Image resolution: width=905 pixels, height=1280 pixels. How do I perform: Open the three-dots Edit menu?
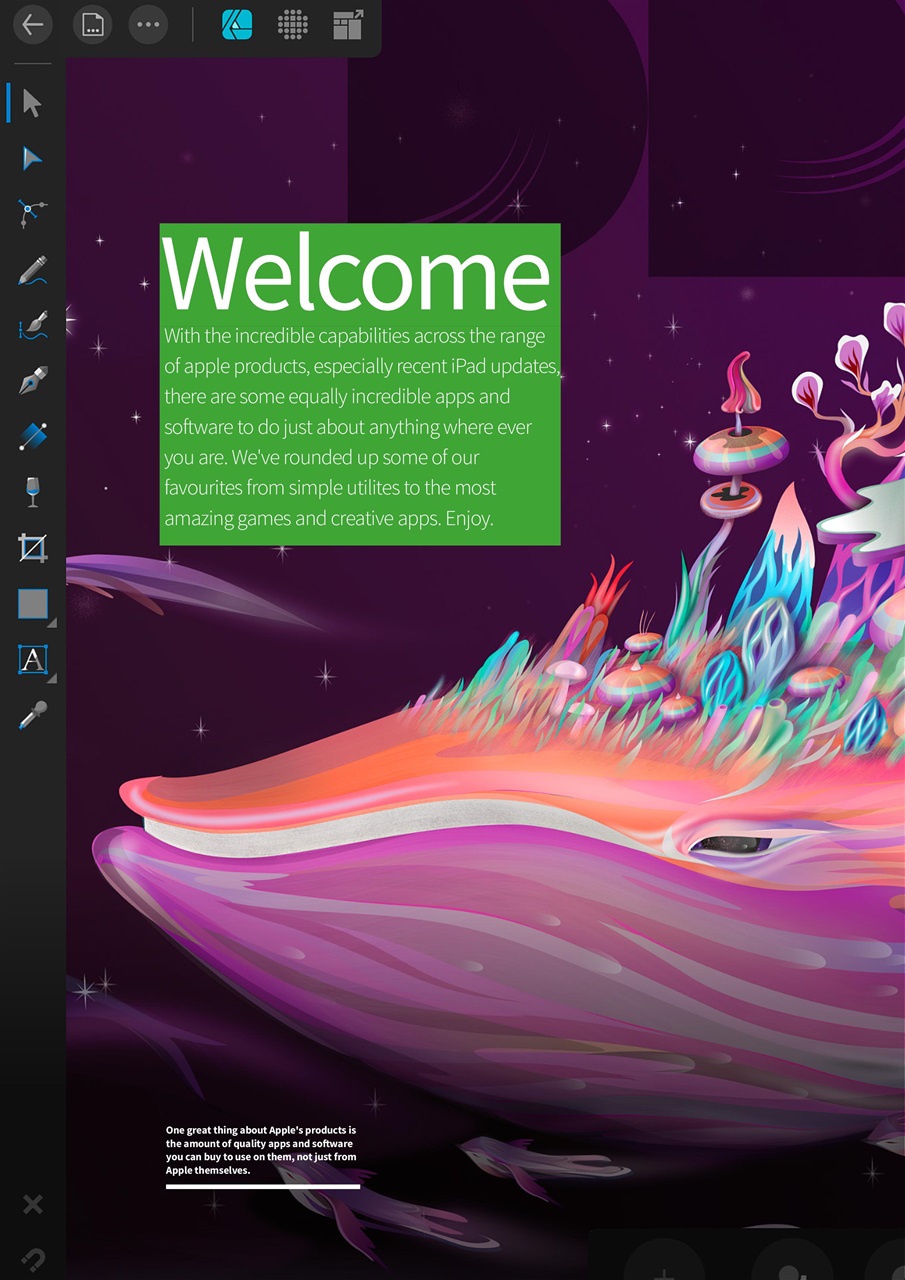click(148, 25)
